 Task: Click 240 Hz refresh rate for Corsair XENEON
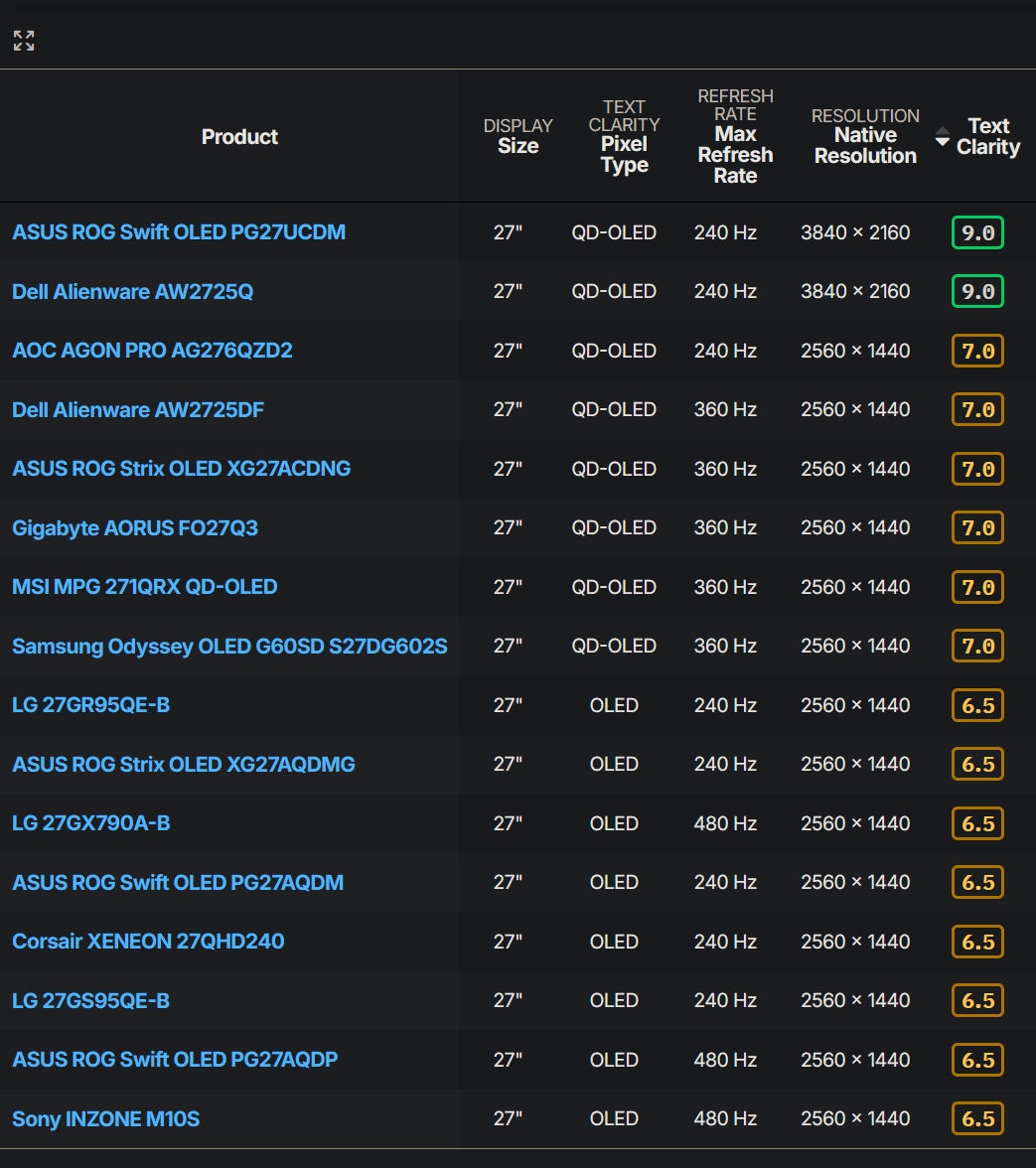725,942
